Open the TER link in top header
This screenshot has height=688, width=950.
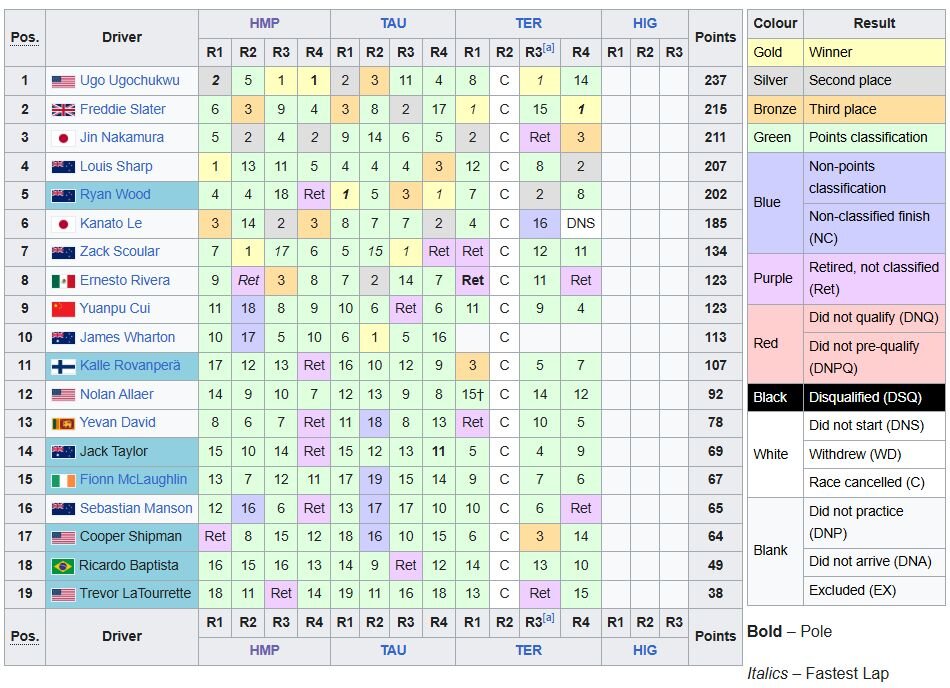click(528, 23)
